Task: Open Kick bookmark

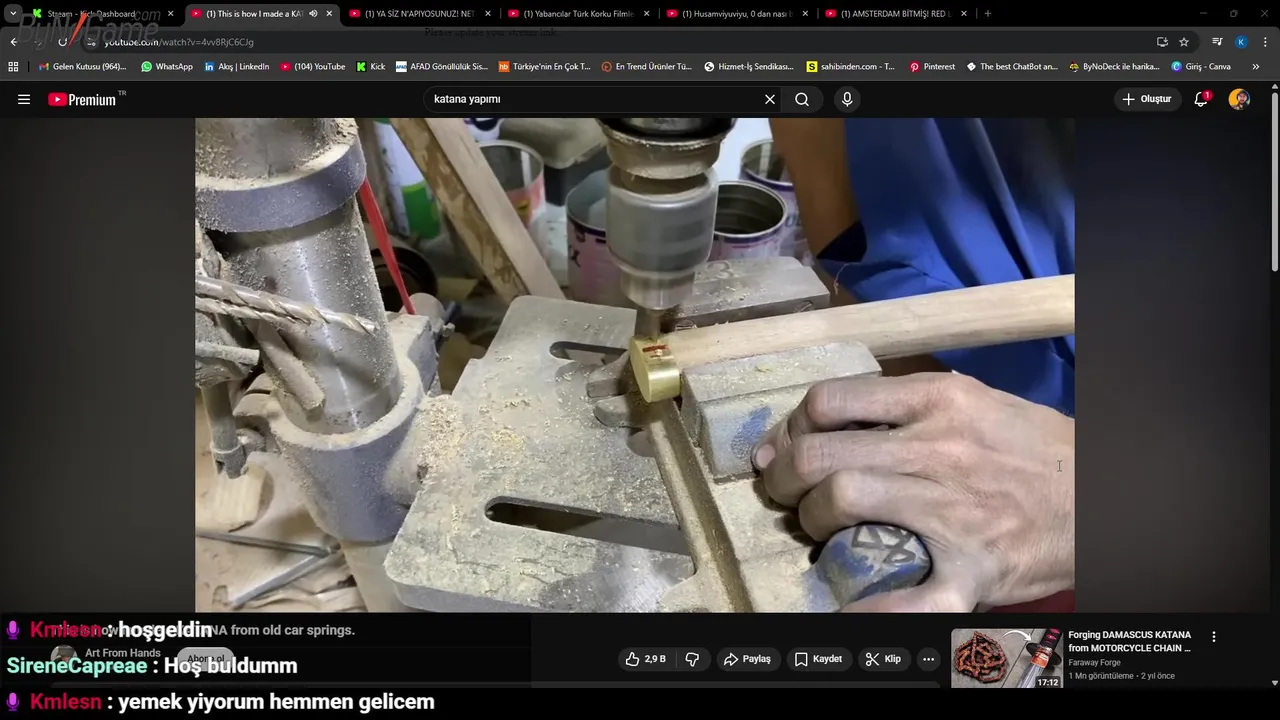Action: coord(371,67)
